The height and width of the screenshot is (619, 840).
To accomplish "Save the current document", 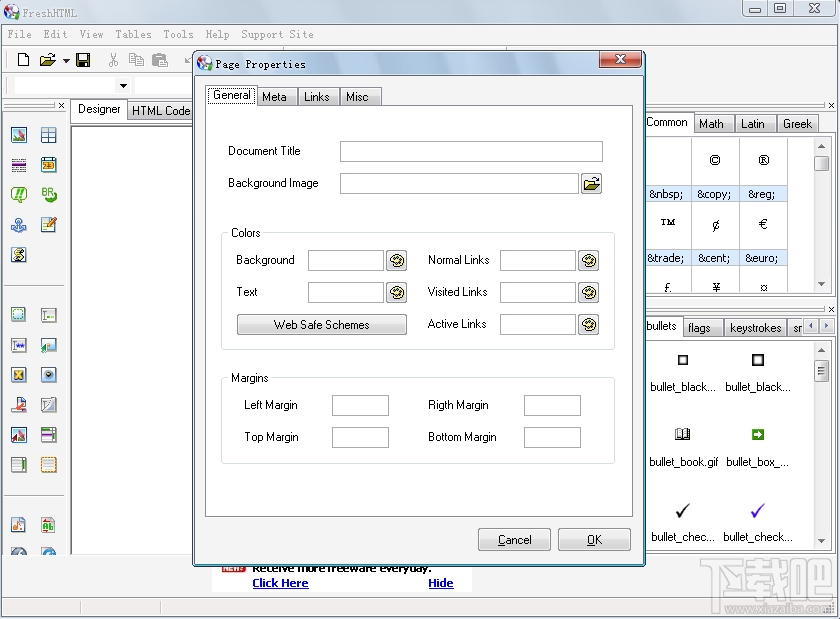I will 84,59.
